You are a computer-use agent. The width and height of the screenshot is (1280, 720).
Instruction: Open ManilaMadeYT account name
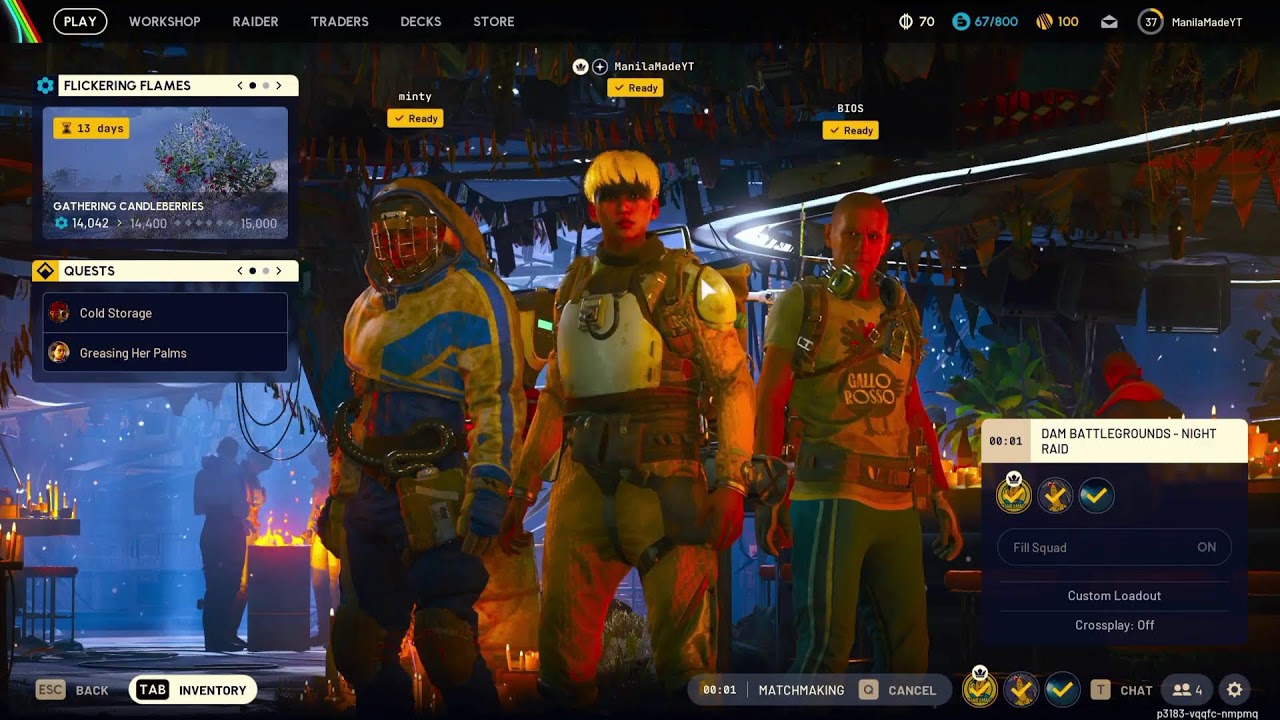[x=1207, y=22]
